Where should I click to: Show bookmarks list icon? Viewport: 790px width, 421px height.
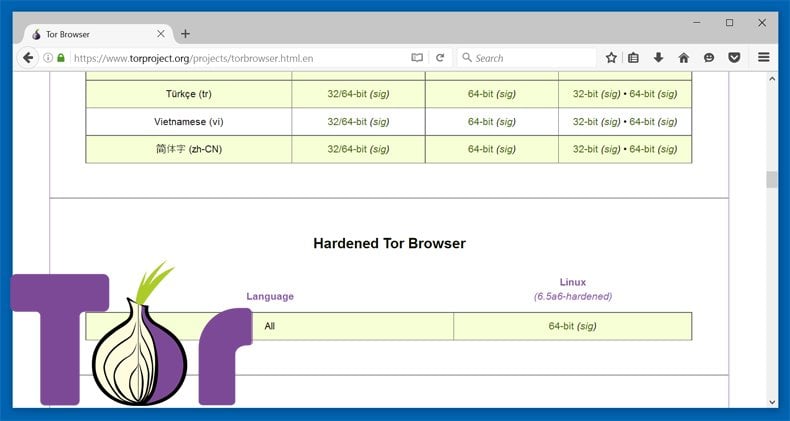click(633, 58)
